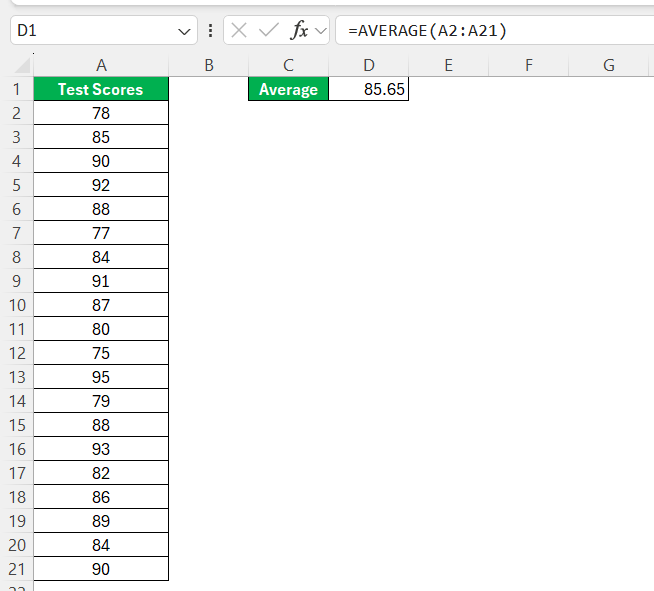Select cell A4 containing 90
This screenshot has width=654, height=591.
pyautogui.click(x=101, y=161)
